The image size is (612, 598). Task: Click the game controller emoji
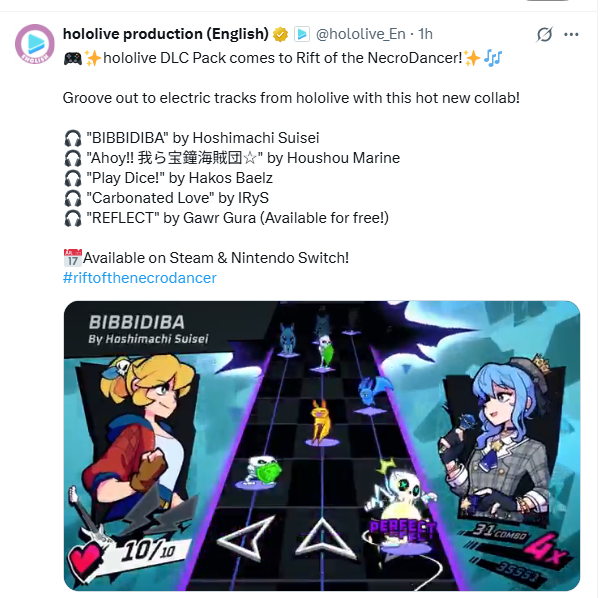tap(73, 59)
